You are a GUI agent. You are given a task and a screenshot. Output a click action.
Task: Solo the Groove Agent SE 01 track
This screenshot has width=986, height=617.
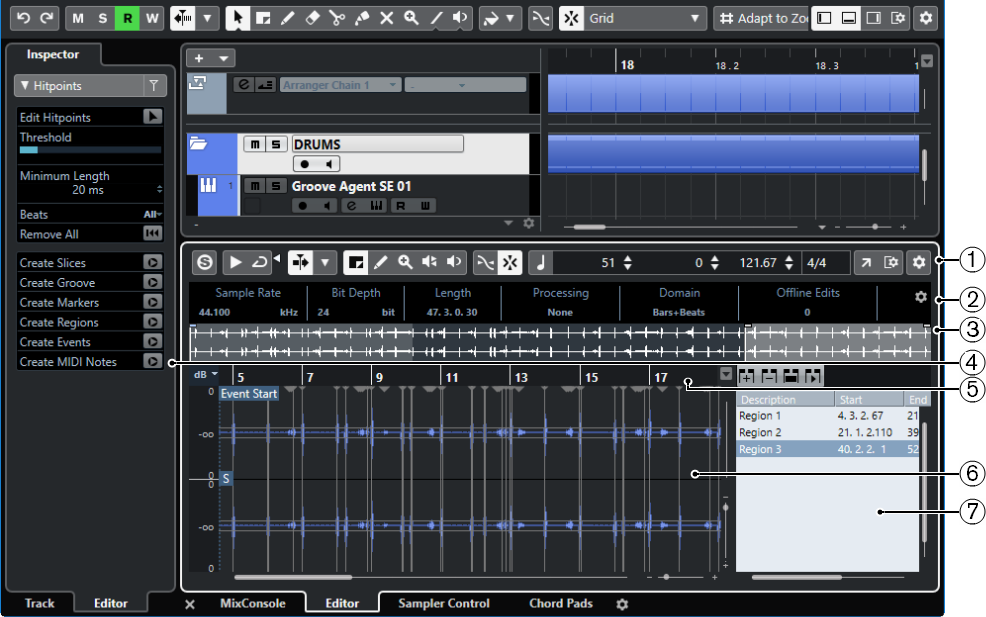click(x=275, y=186)
